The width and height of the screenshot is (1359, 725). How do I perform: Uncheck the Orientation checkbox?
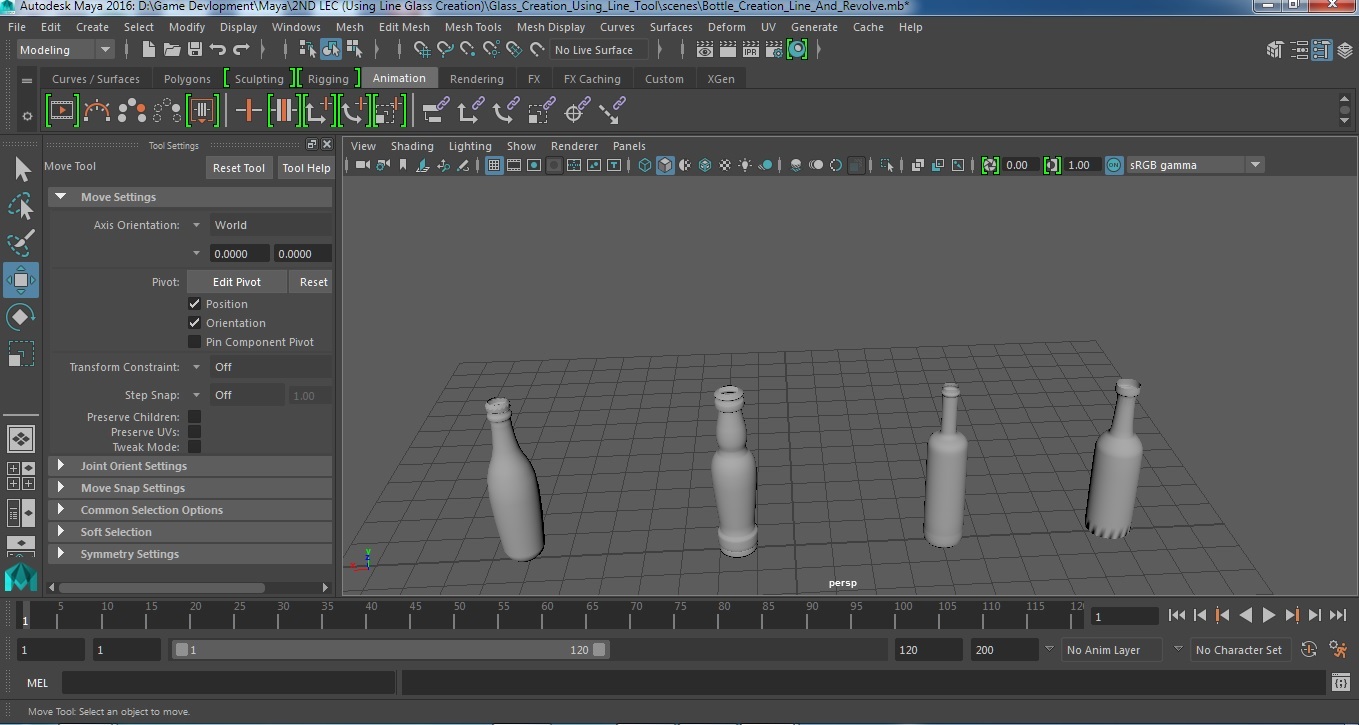pyautogui.click(x=195, y=323)
